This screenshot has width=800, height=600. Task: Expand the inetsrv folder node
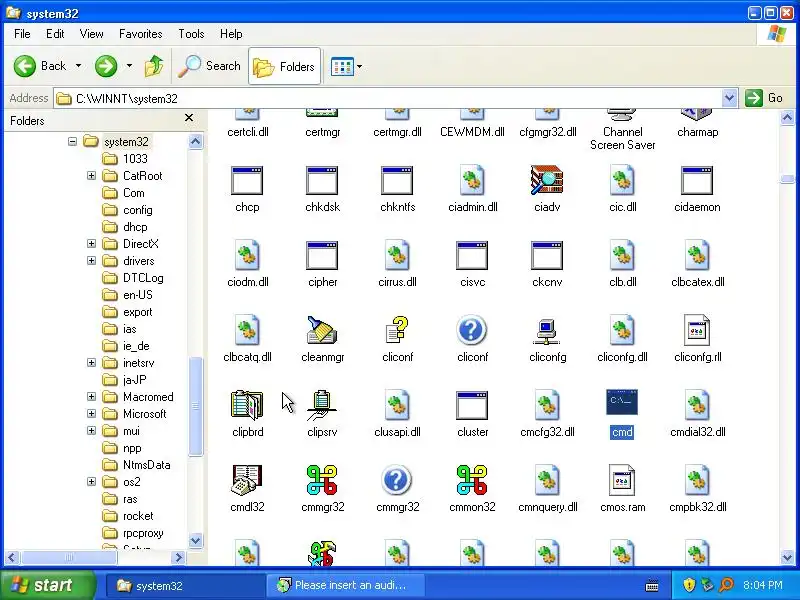pyautogui.click(x=91, y=363)
